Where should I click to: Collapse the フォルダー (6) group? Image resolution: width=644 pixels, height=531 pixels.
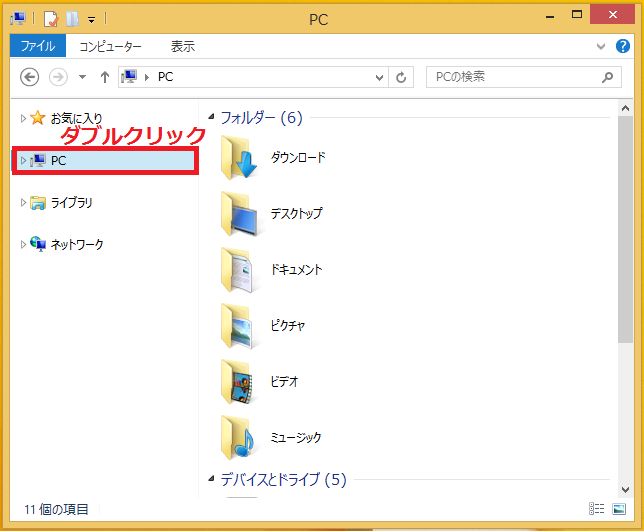click(211, 117)
